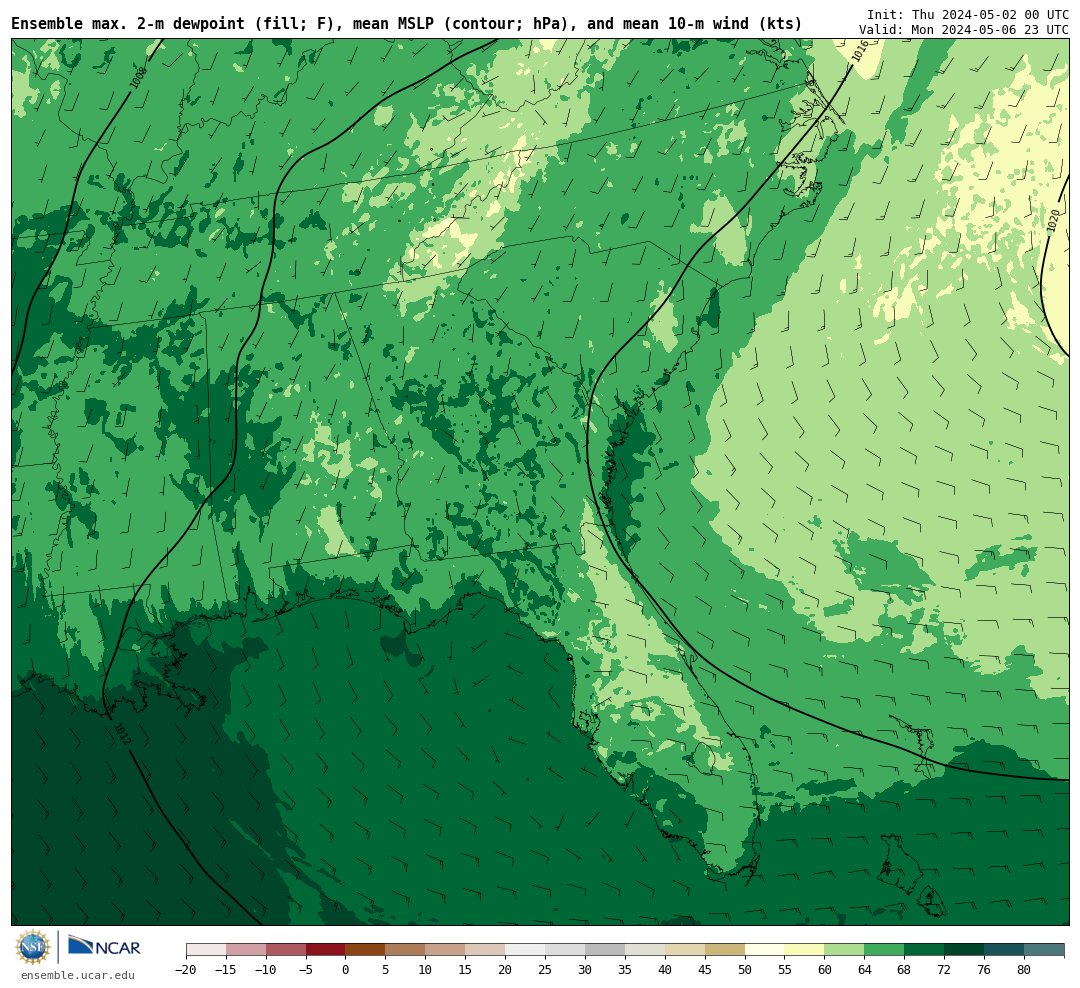Pick the 60 to 64 light green swatch
The width and height of the screenshot is (1080, 988).
[845, 950]
